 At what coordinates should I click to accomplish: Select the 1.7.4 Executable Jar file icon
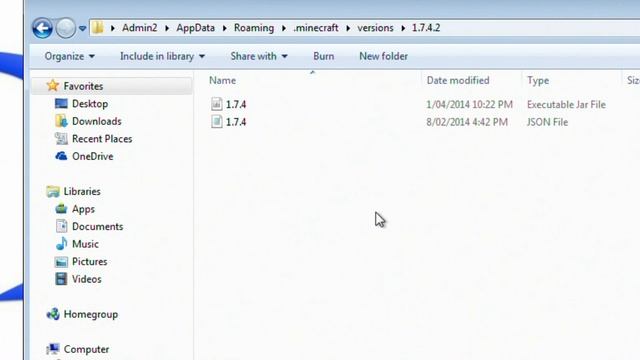pyautogui.click(x=217, y=104)
